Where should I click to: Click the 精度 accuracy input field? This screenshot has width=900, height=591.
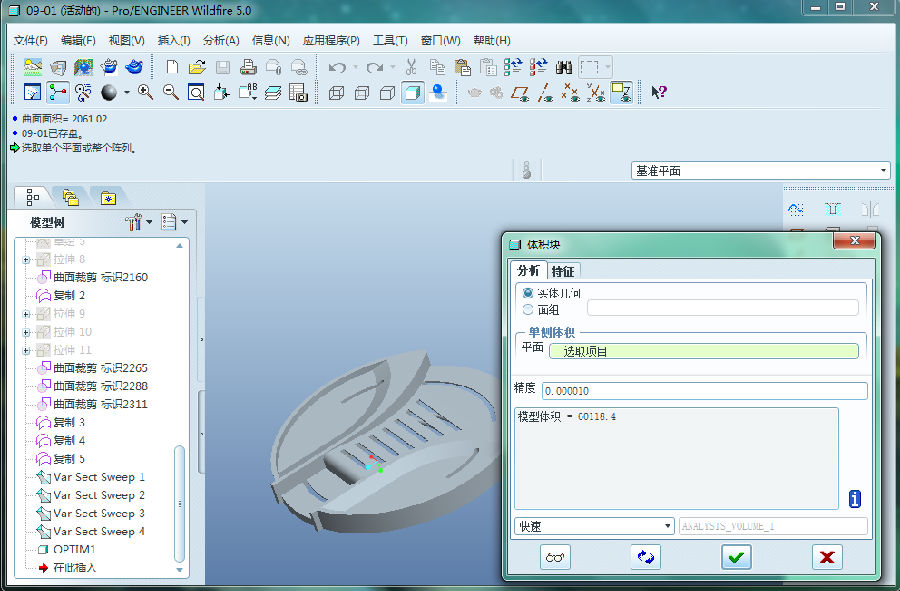coord(704,391)
